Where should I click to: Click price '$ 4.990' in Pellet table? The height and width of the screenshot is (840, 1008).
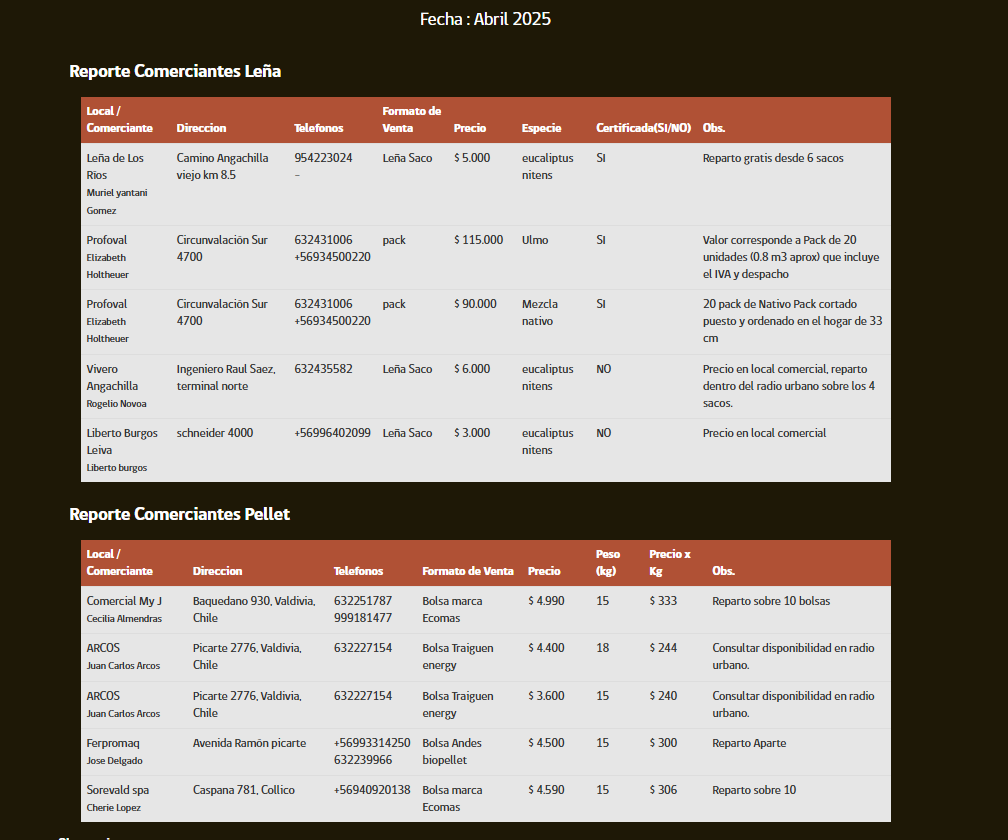(546, 601)
